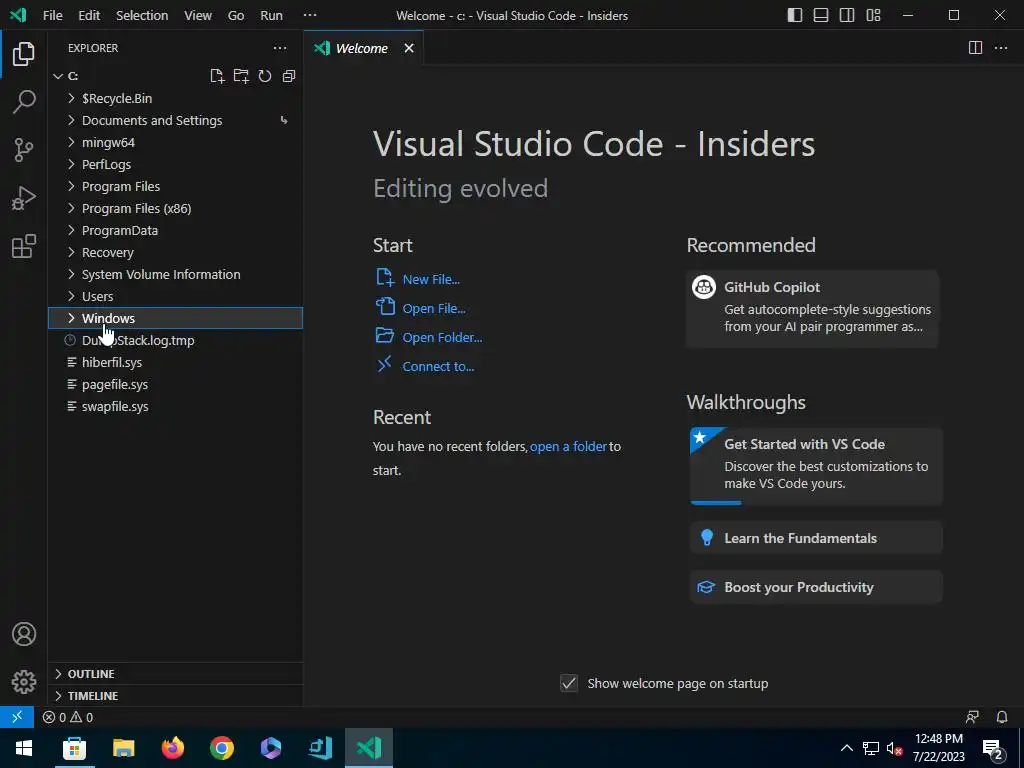The image size is (1024, 768).
Task: Click the 'open a folder' link
Action: click(x=568, y=447)
